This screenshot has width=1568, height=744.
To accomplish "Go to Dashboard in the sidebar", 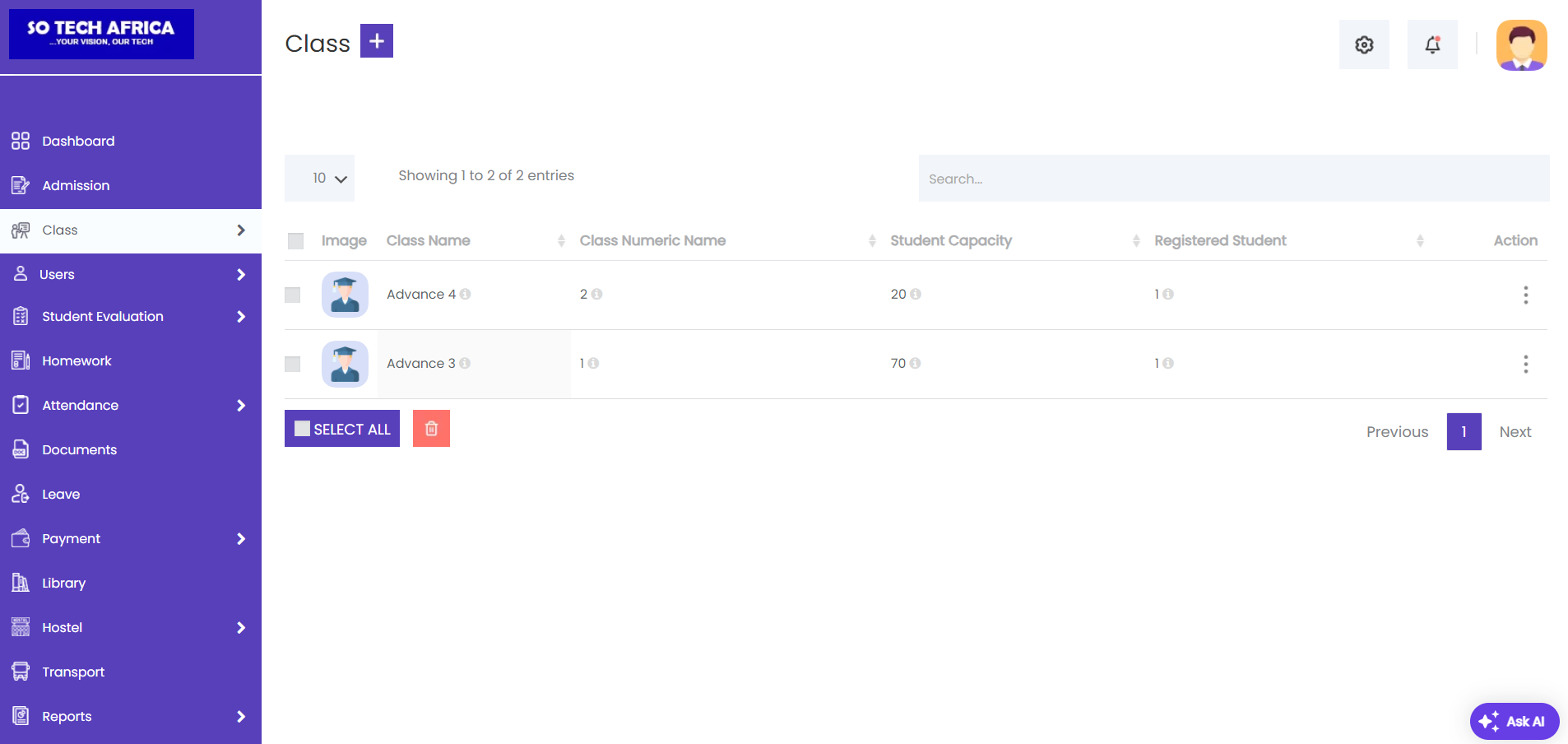I will [x=78, y=142].
